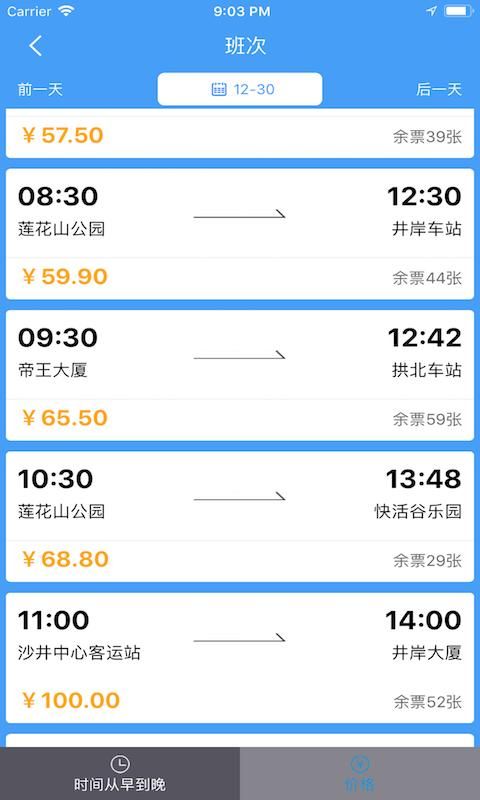The height and width of the screenshot is (800, 480).
Task: Select the 09:30 帝王大厦 trip
Action: pos(240,376)
